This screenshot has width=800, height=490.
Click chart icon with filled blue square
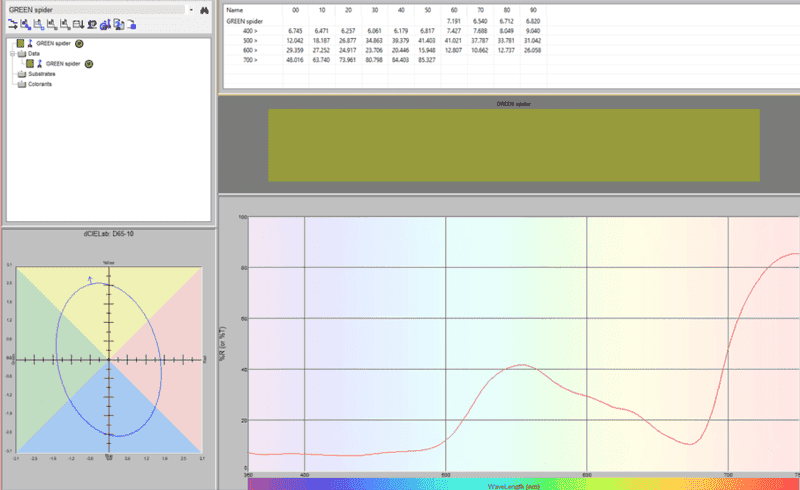26,24
